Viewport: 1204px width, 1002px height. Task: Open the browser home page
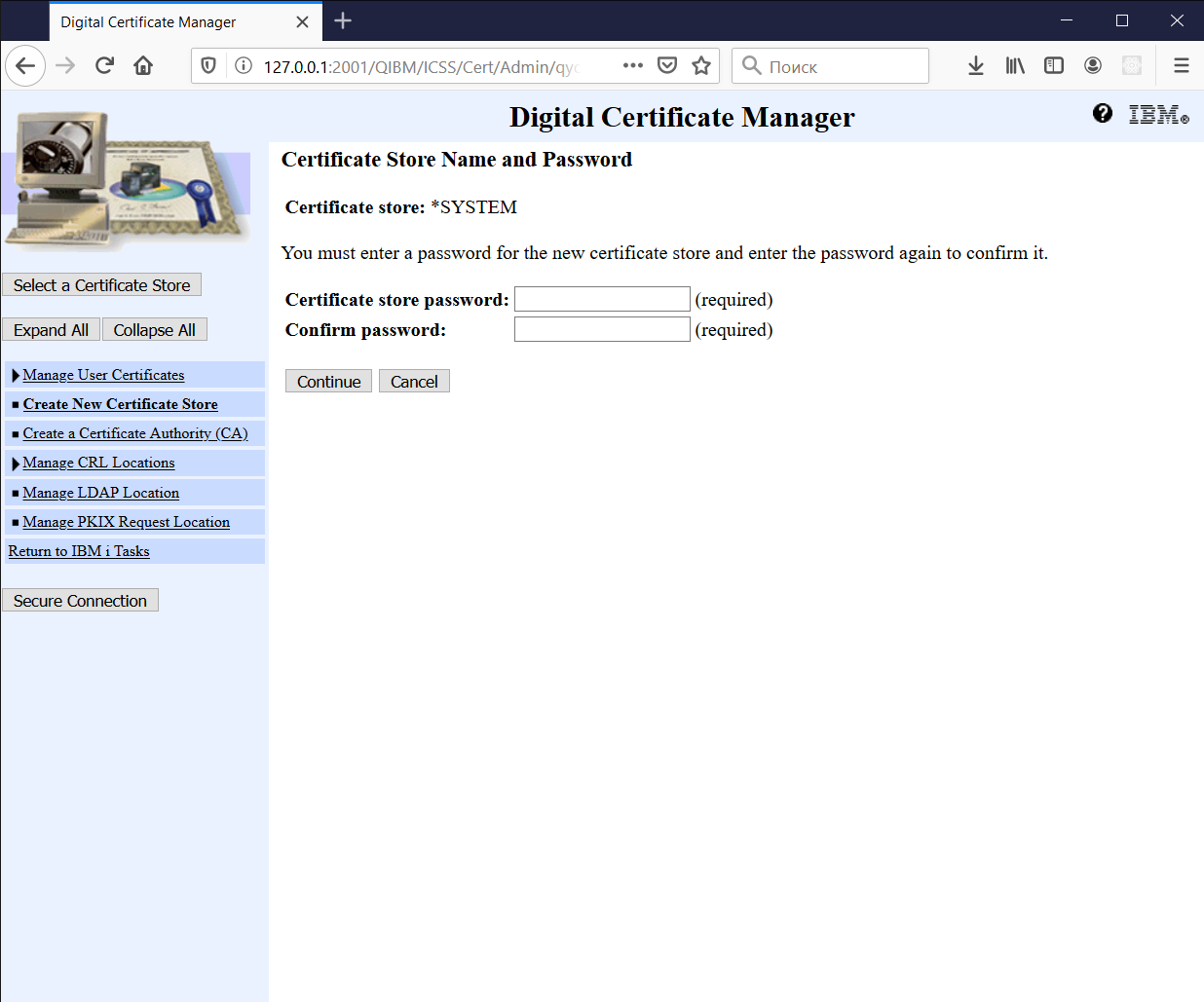[143, 66]
